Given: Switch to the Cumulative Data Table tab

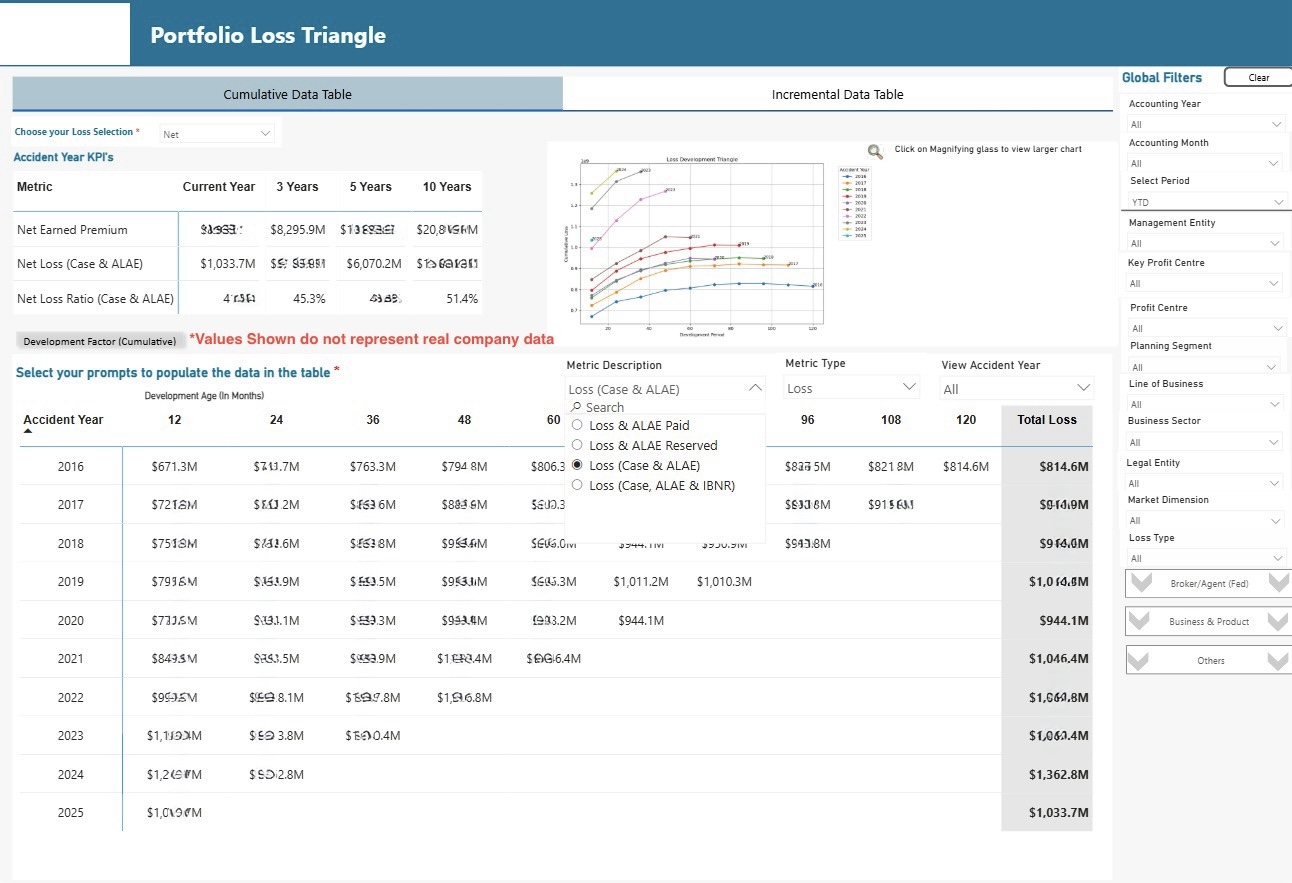Looking at the screenshot, I should [287, 95].
